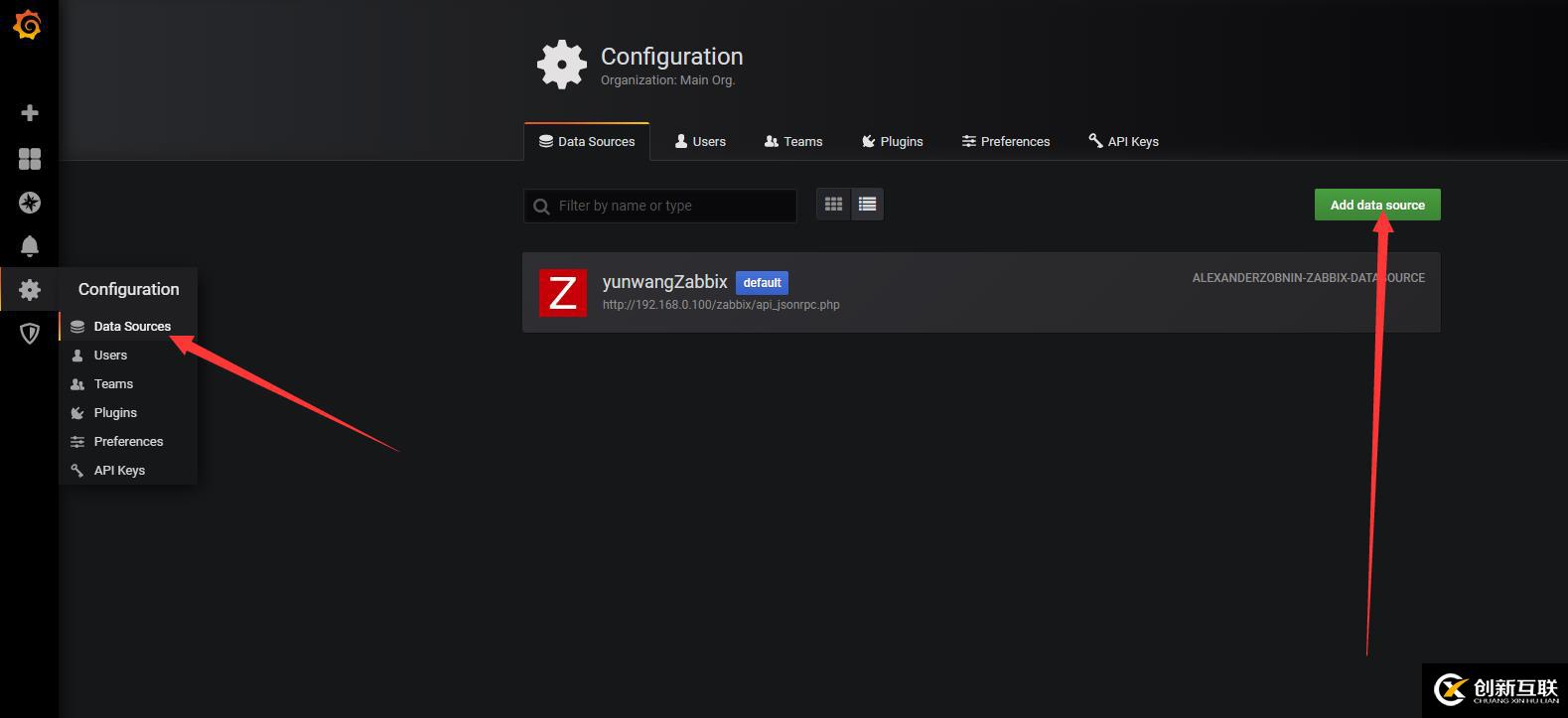Open the Configuration gear icon in sidebar

click(30, 289)
